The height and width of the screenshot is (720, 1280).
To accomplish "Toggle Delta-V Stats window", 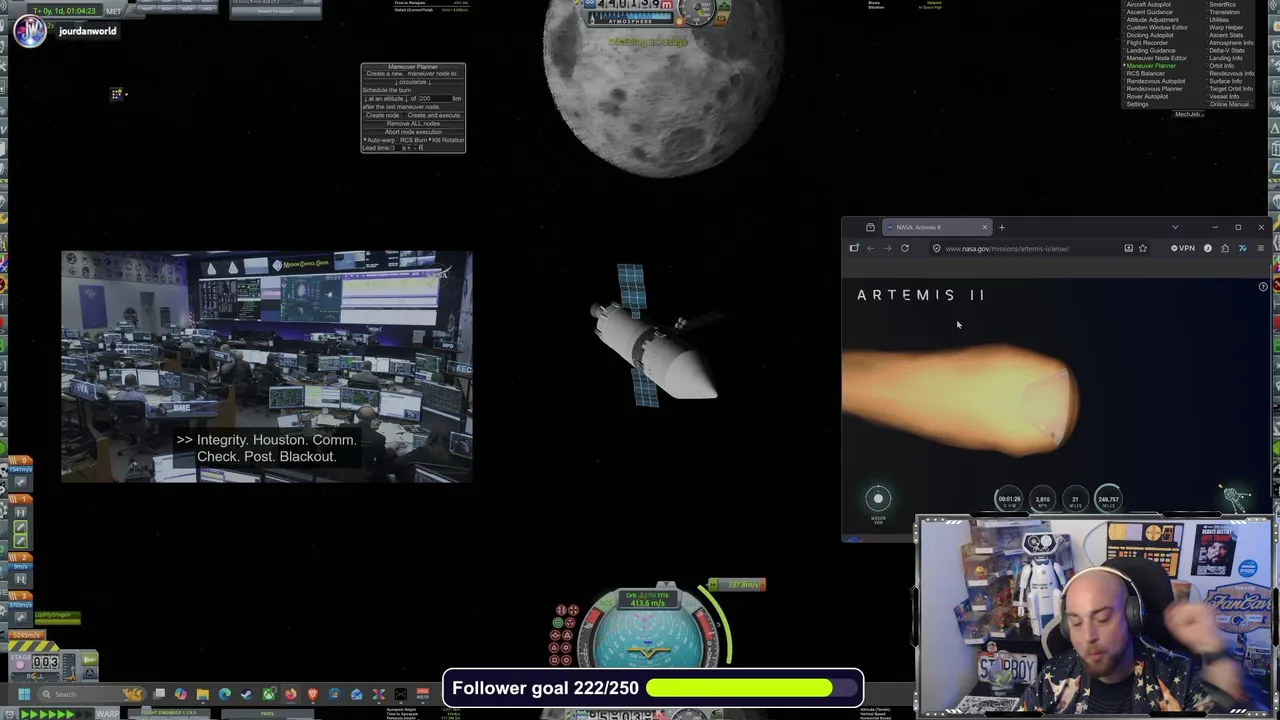I will (x=1227, y=50).
